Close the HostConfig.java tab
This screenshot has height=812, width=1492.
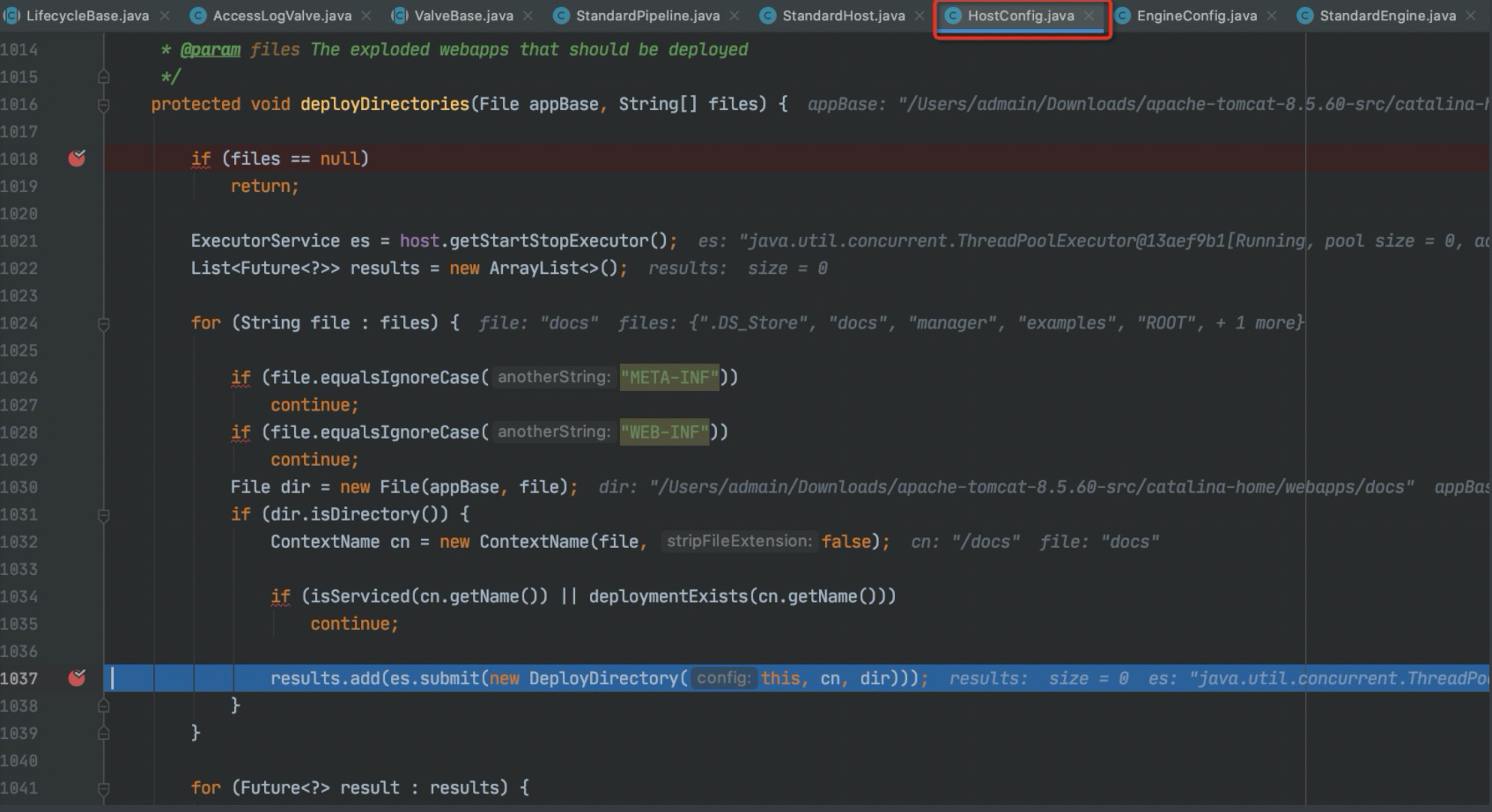click(1089, 16)
